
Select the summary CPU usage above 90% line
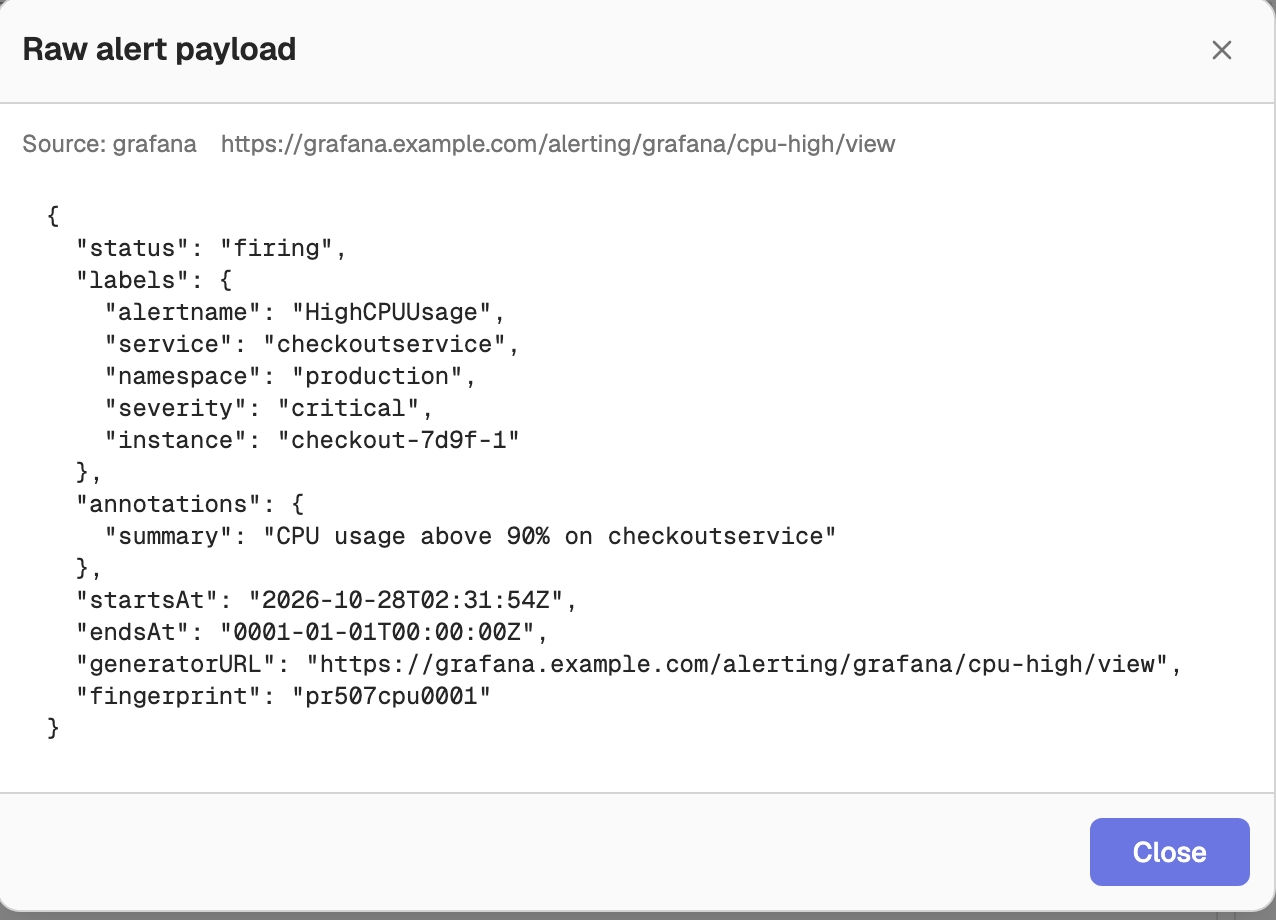[470, 536]
